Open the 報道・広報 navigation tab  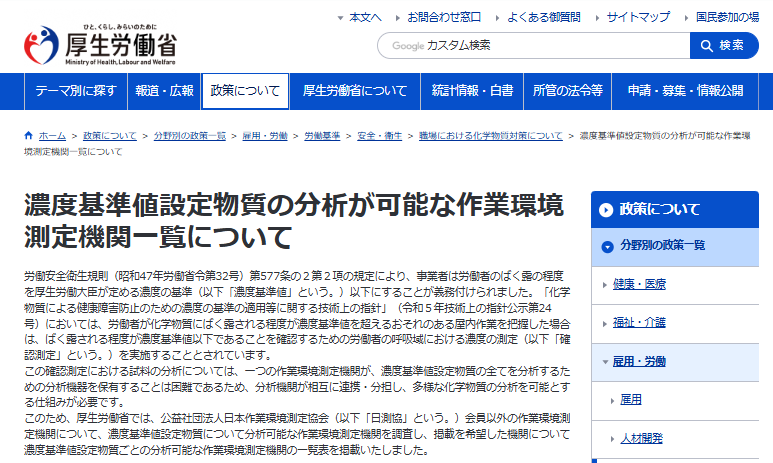(164, 91)
